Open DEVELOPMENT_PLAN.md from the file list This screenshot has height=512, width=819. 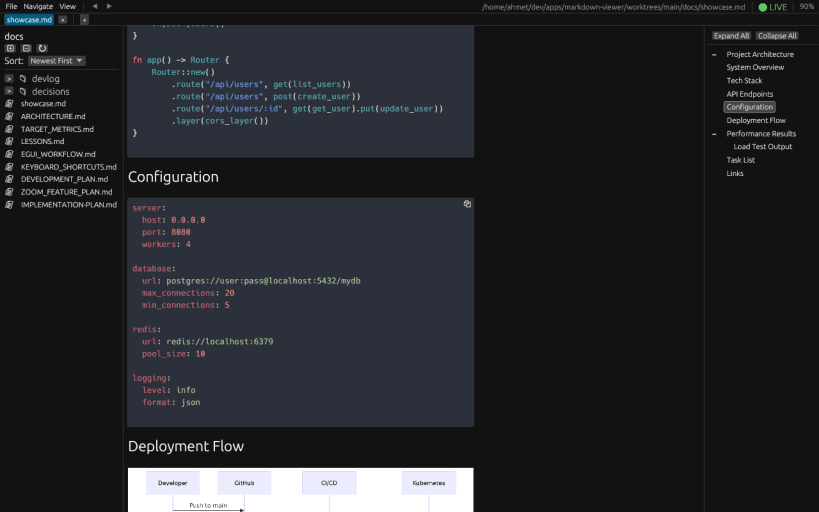point(64,179)
